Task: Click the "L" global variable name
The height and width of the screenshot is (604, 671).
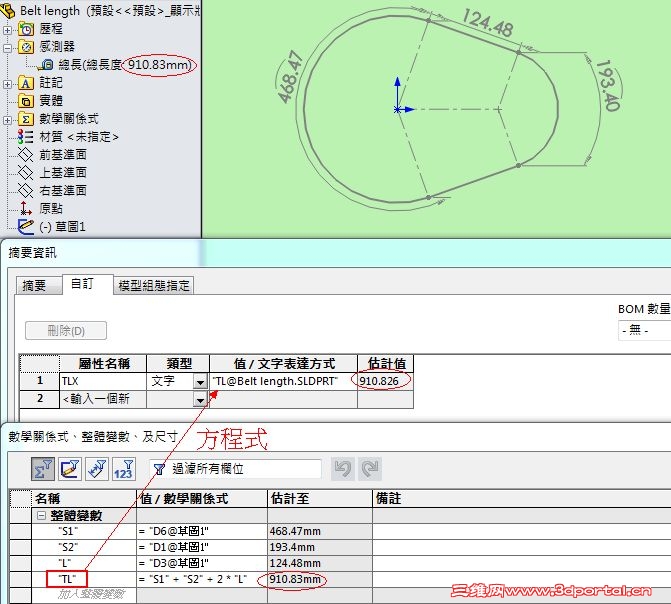Action: pyautogui.click(x=65, y=563)
